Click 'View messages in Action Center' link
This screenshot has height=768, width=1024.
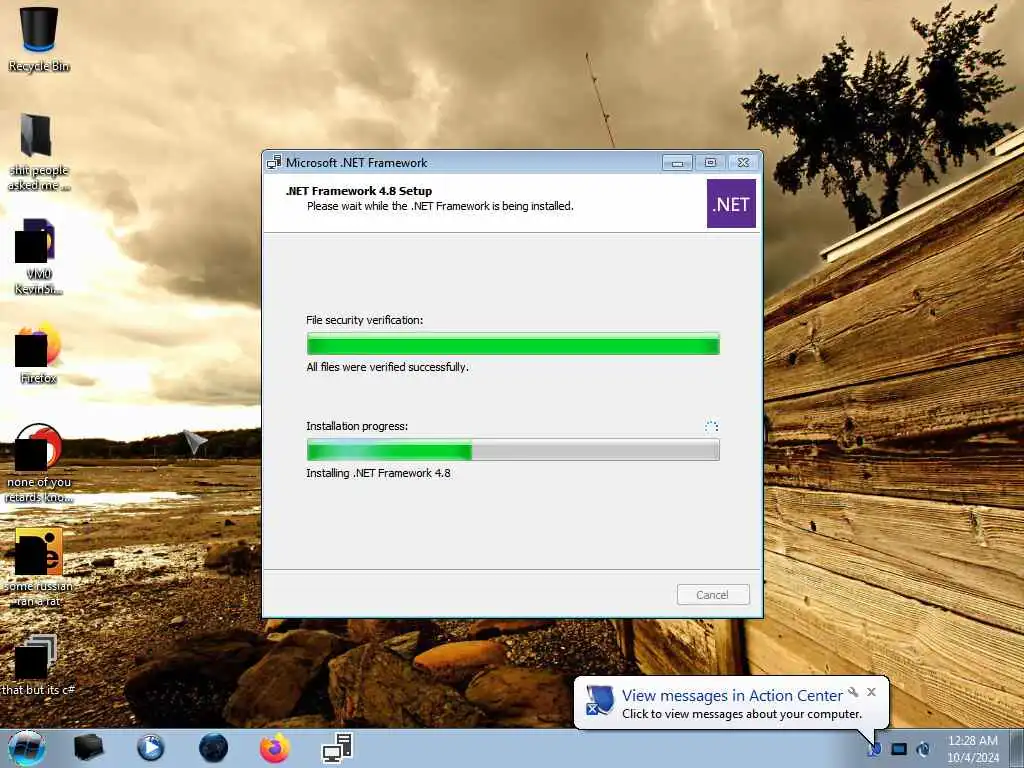tap(732, 696)
